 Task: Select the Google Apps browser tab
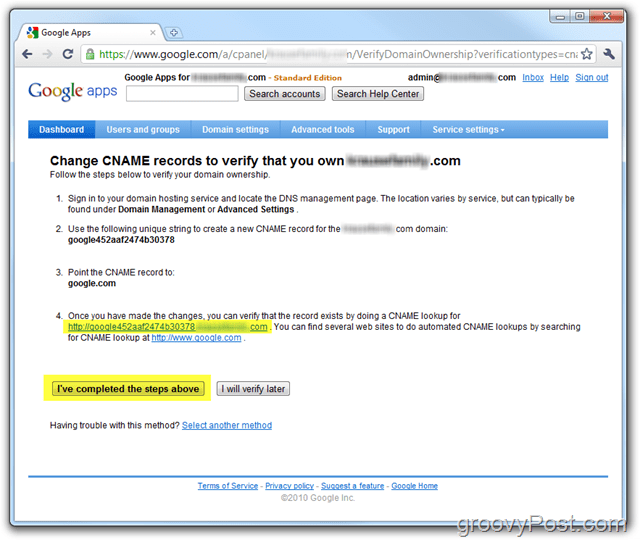point(90,33)
